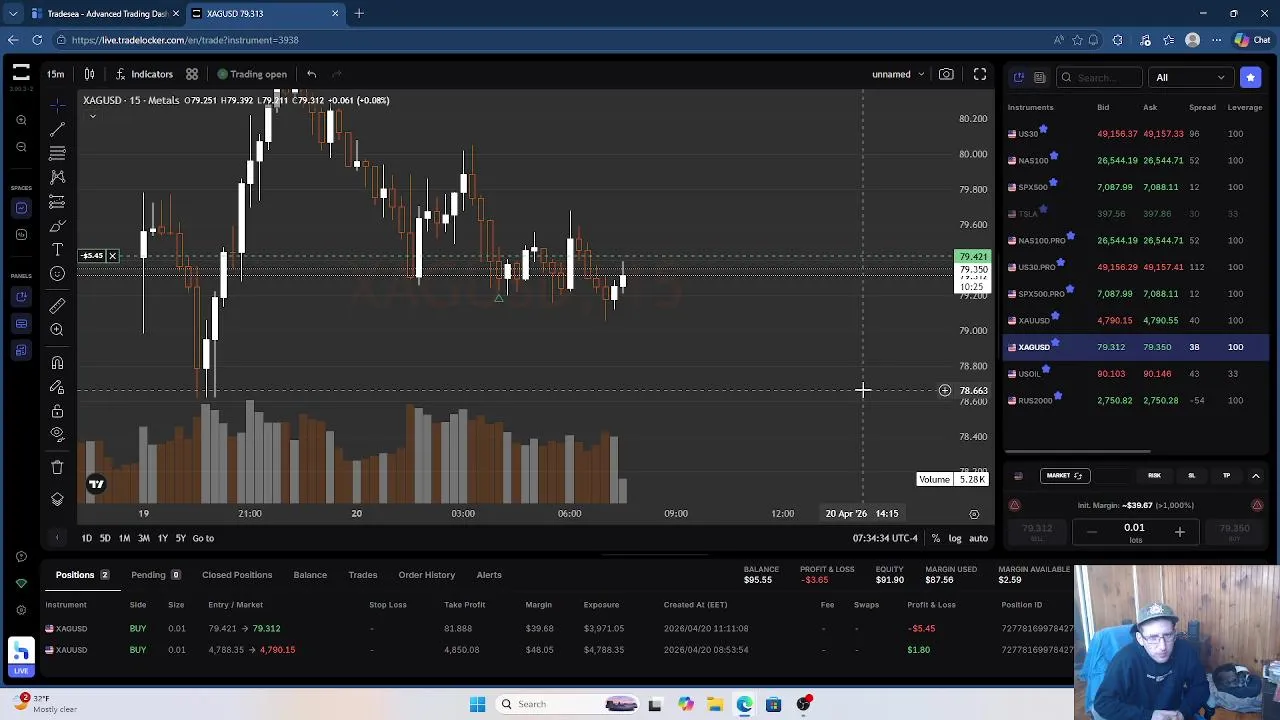This screenshot has width=1280, height=720.
Task: Click the RISK button in order panel
Action: click(x=1154, y=476)
